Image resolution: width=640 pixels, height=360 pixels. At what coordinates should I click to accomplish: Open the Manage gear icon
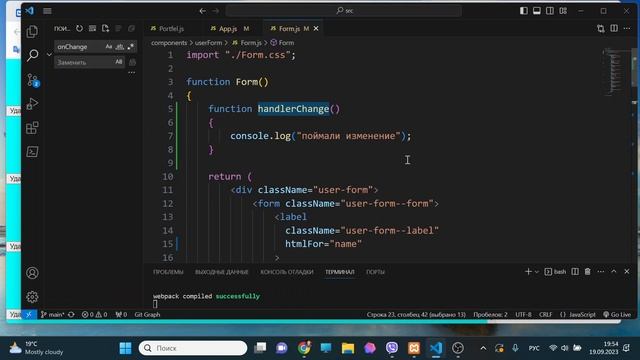tap(32, 297)
